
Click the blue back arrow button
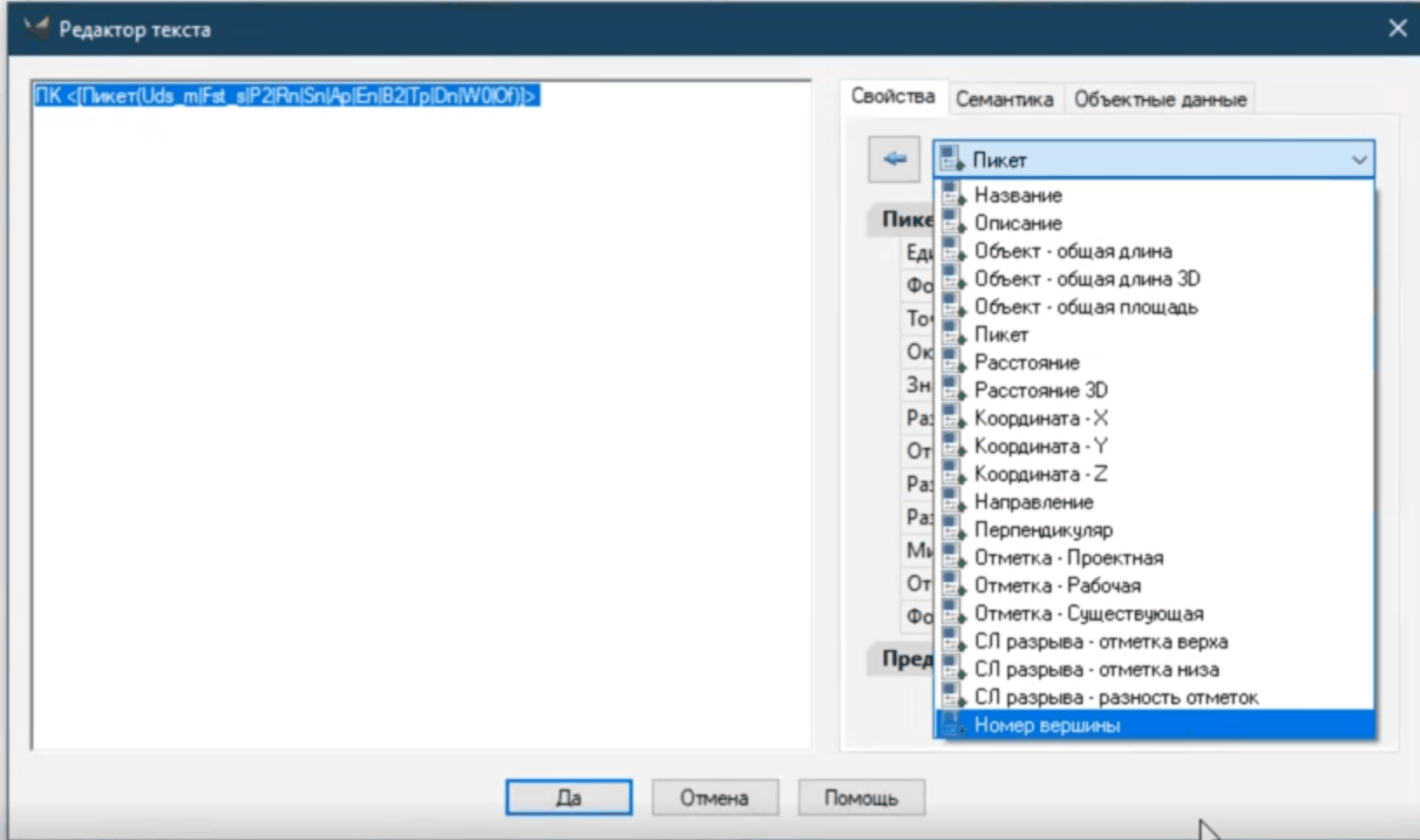pyautogui.click(x=893, y=159)
